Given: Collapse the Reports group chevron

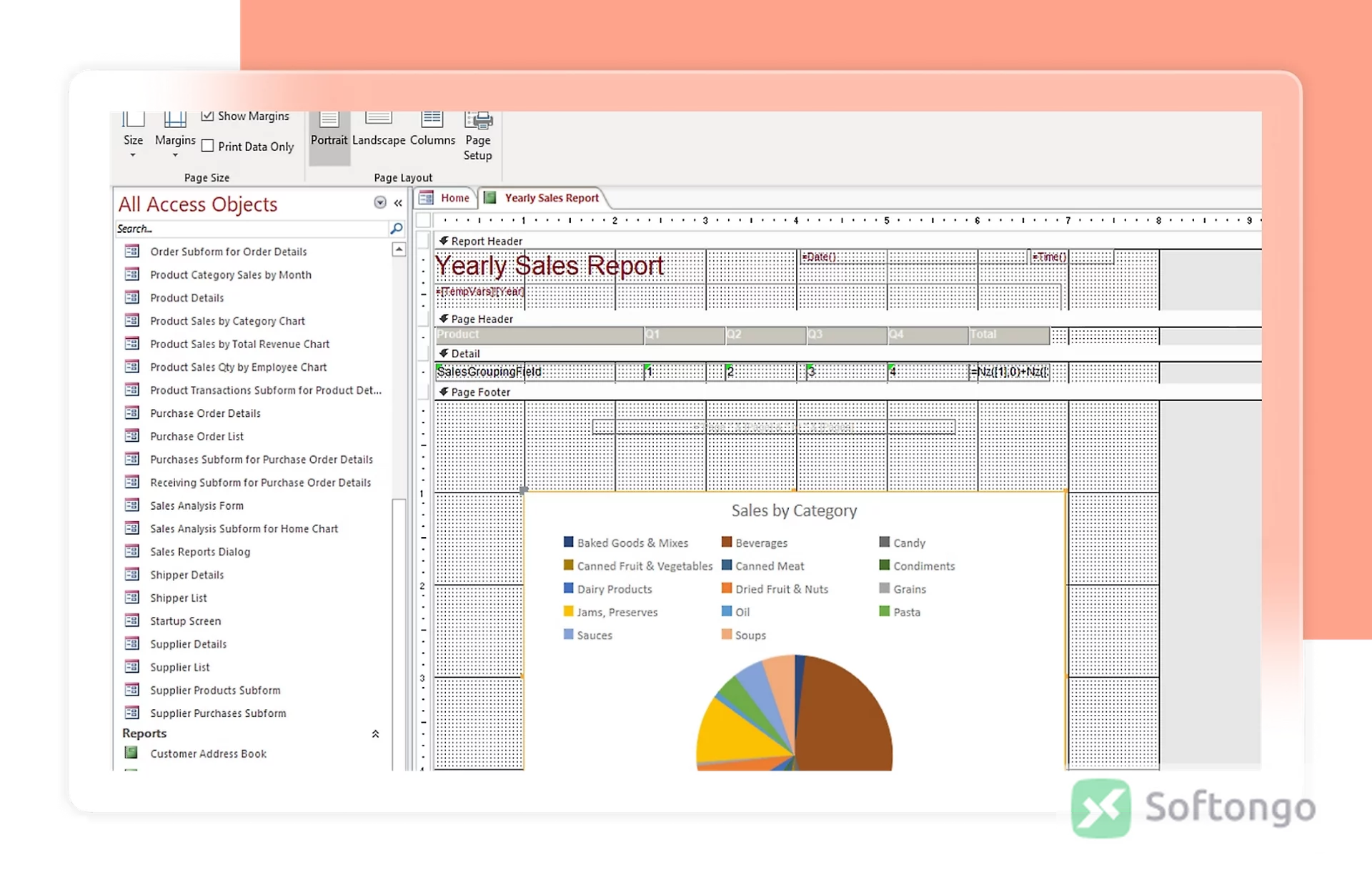Looking at the screenshot, I should [x=375, y=734].
